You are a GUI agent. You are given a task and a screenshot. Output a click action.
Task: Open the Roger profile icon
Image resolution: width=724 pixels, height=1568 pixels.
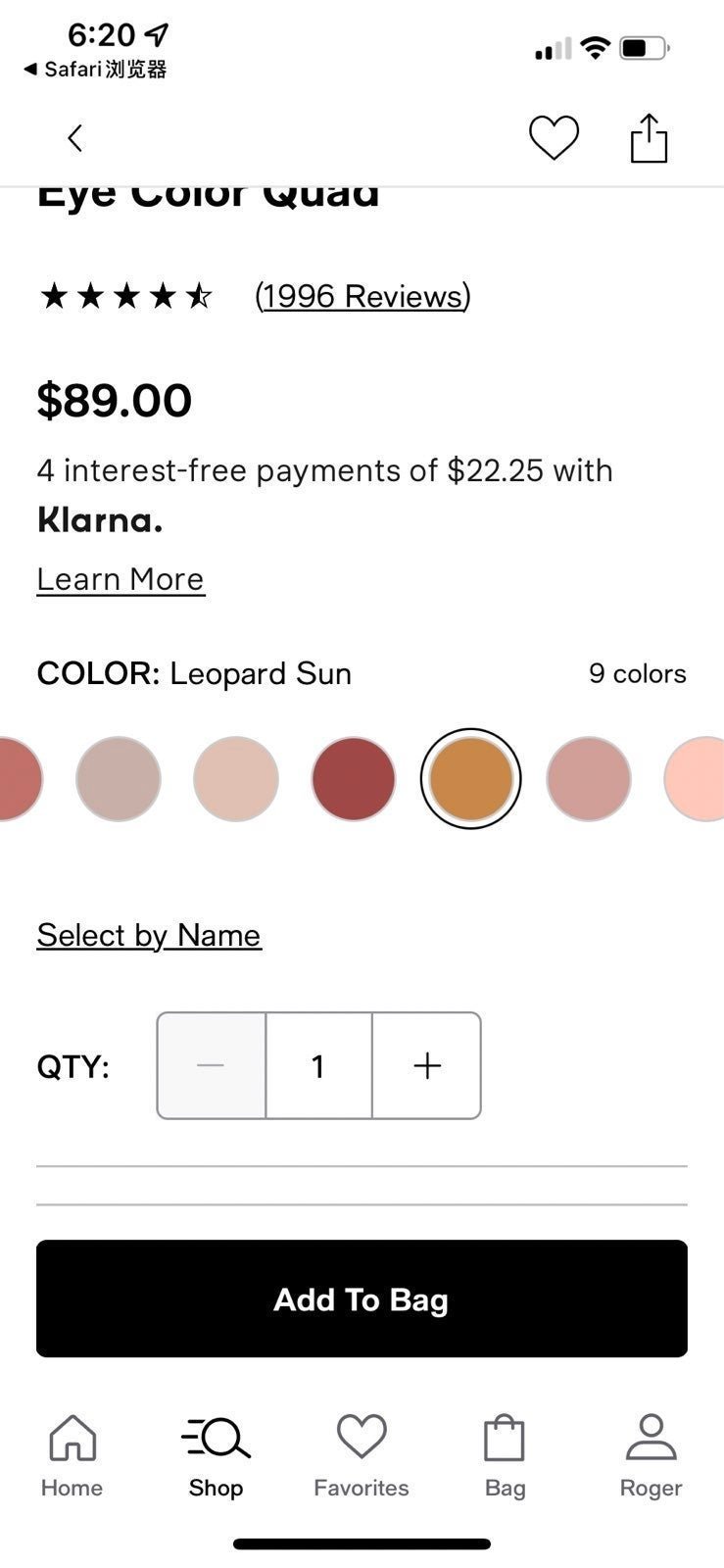click(651, 1455)
